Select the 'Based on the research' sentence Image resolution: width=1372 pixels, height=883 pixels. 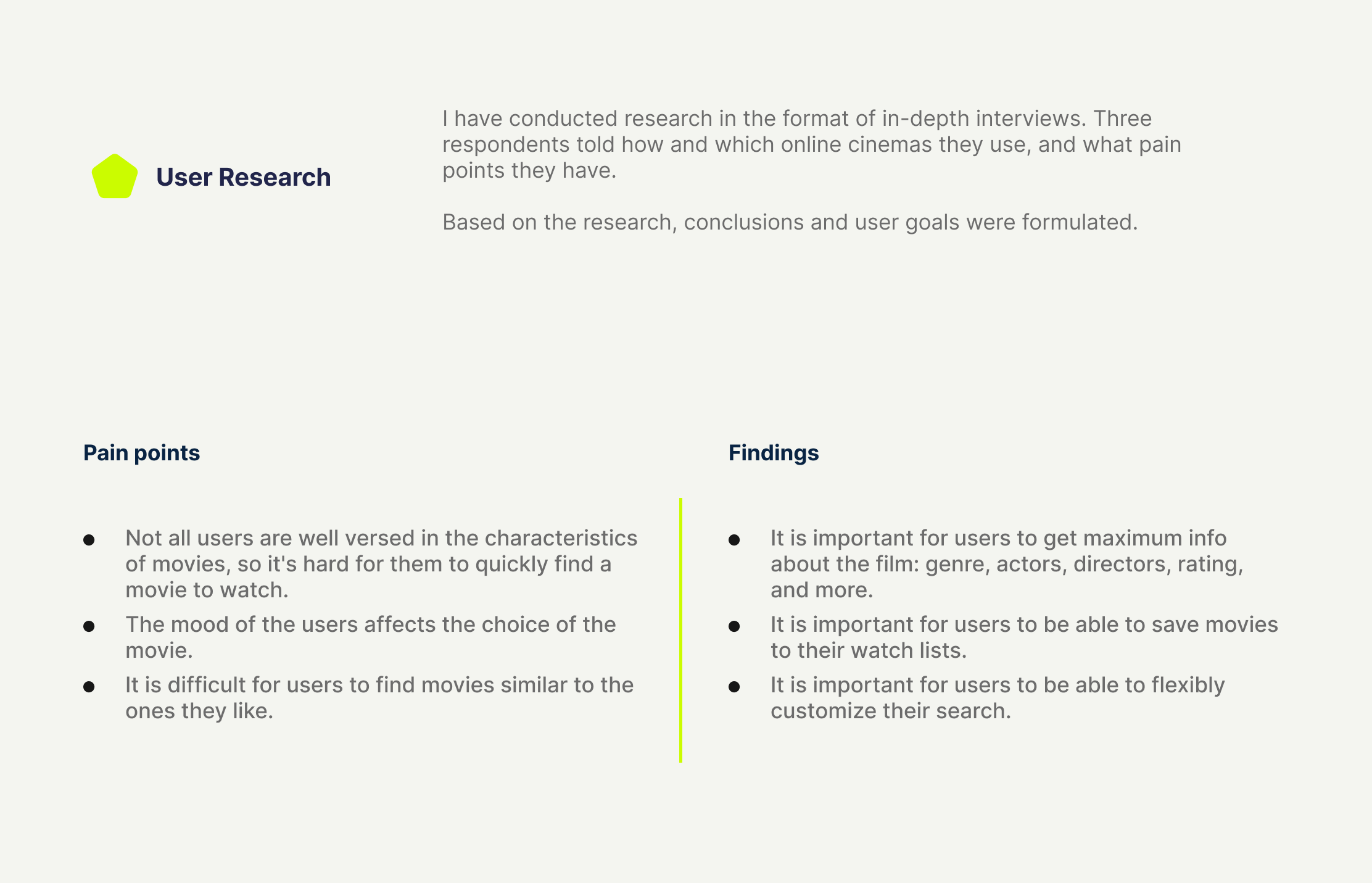click(790, 222)
